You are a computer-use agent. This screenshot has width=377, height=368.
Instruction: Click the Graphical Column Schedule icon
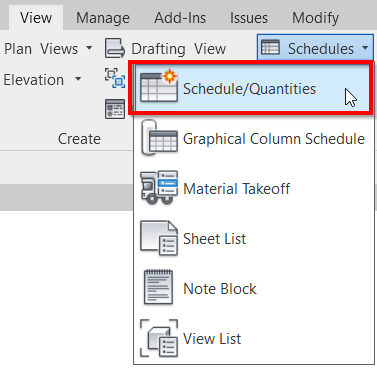(159, 138)
